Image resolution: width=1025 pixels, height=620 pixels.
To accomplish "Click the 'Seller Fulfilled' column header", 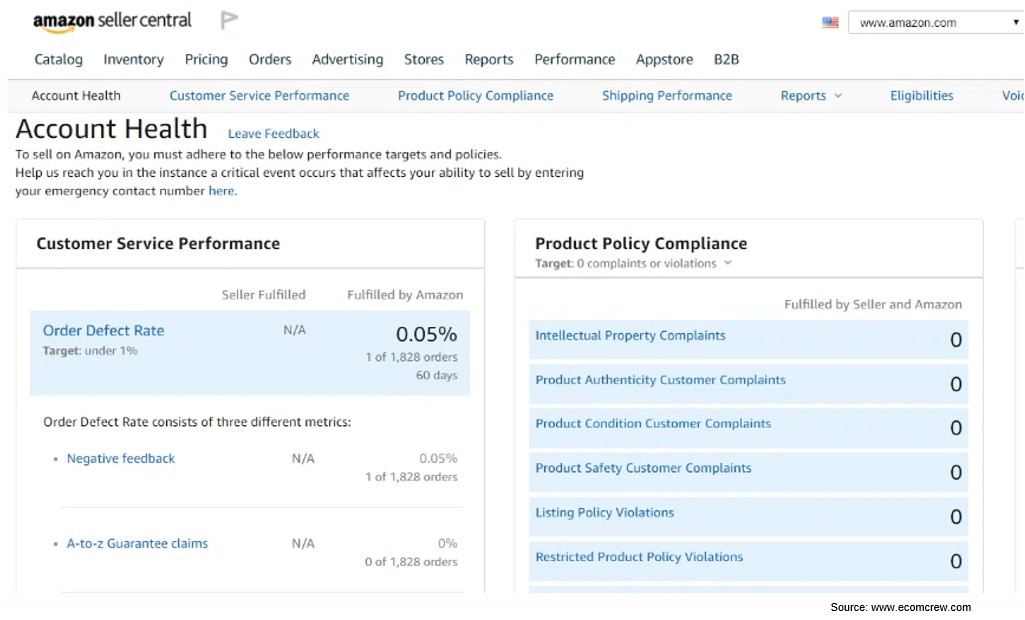I will pyautogui.click(x=263, y=295).
